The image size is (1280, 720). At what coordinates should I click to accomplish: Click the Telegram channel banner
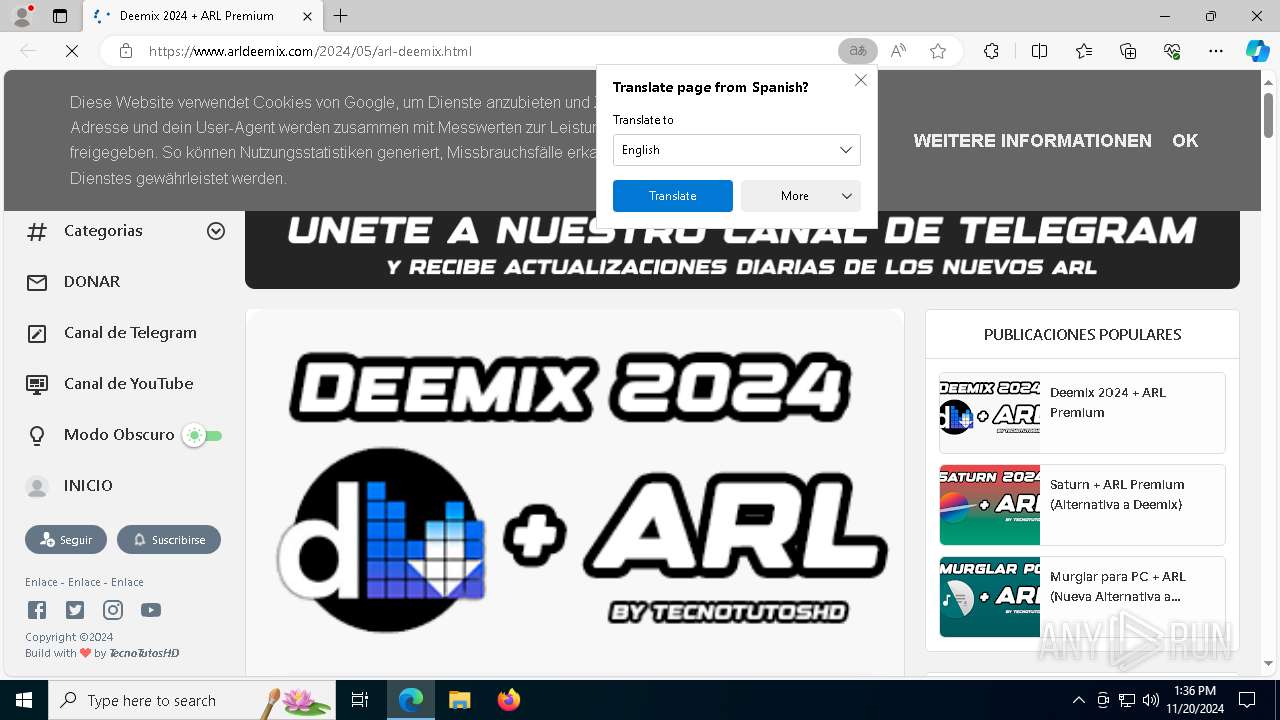tap(742, 249)
